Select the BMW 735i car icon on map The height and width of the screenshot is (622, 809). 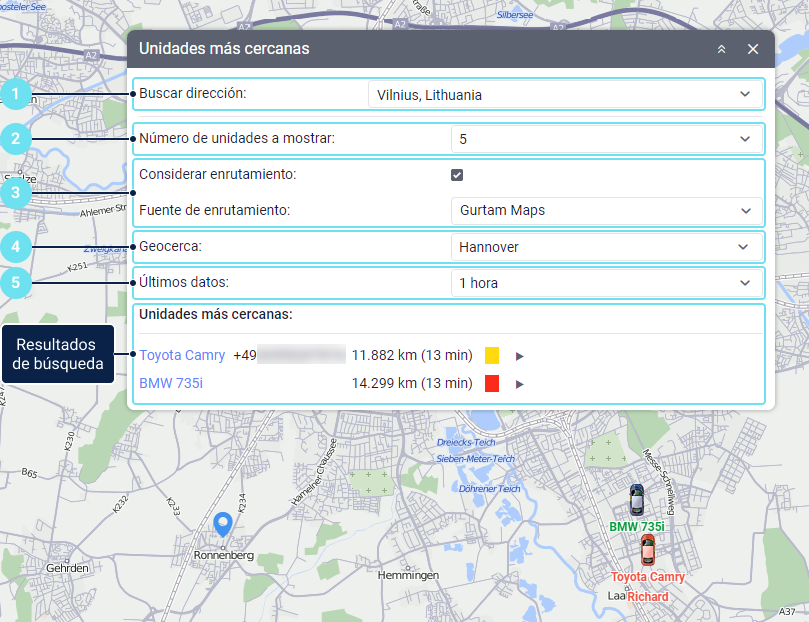[x=637, y=500]
